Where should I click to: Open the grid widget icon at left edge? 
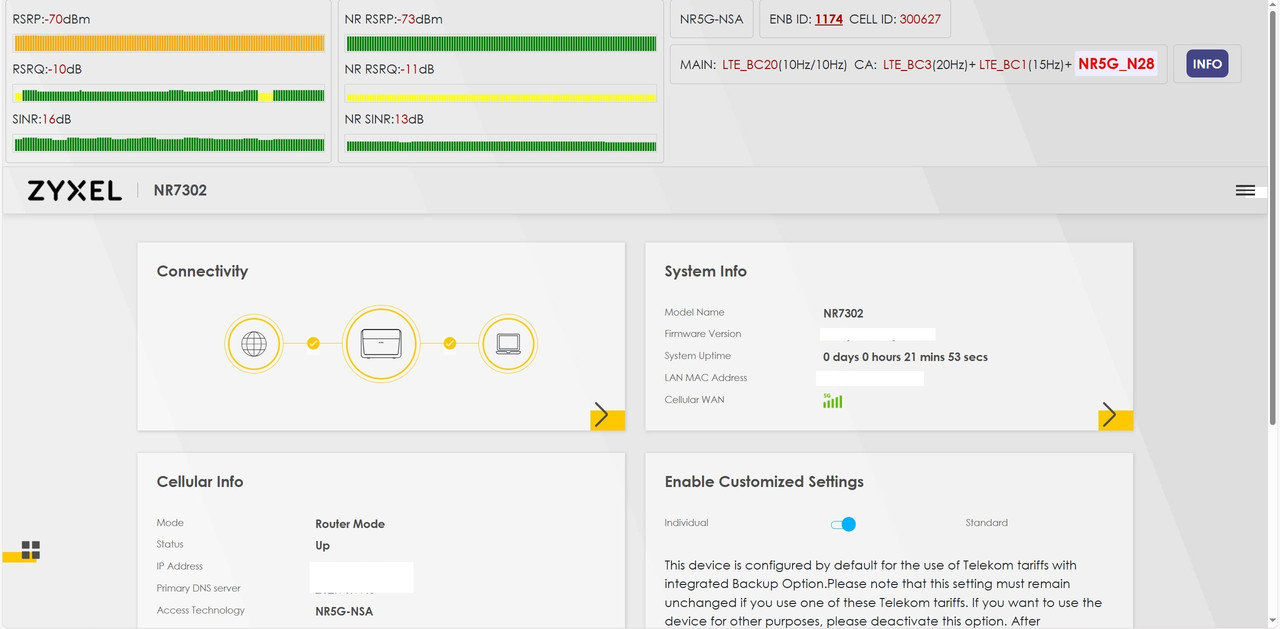31,550
